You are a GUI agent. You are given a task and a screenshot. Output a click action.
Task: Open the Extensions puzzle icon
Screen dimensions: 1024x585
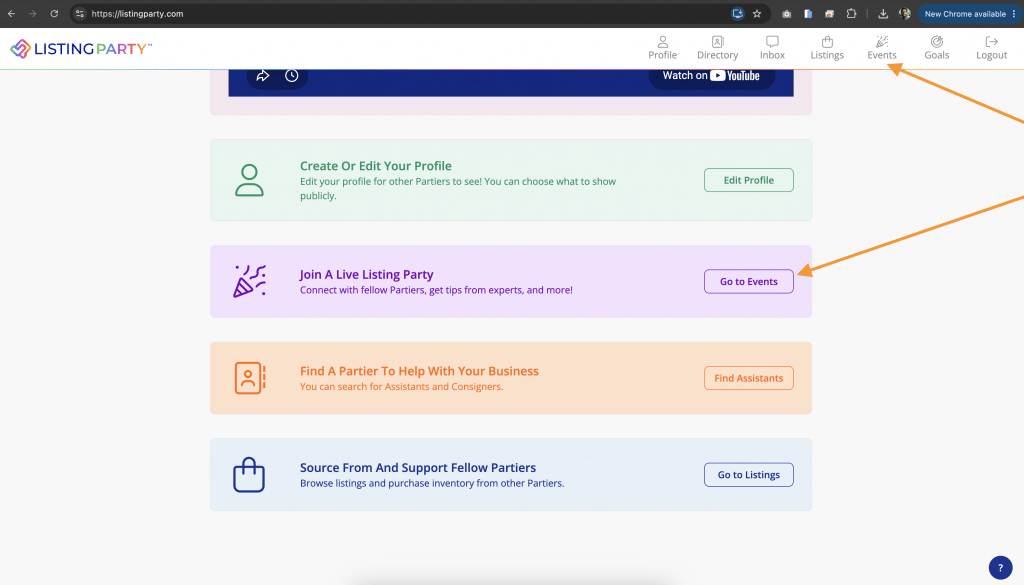click(x=851, y=14)
